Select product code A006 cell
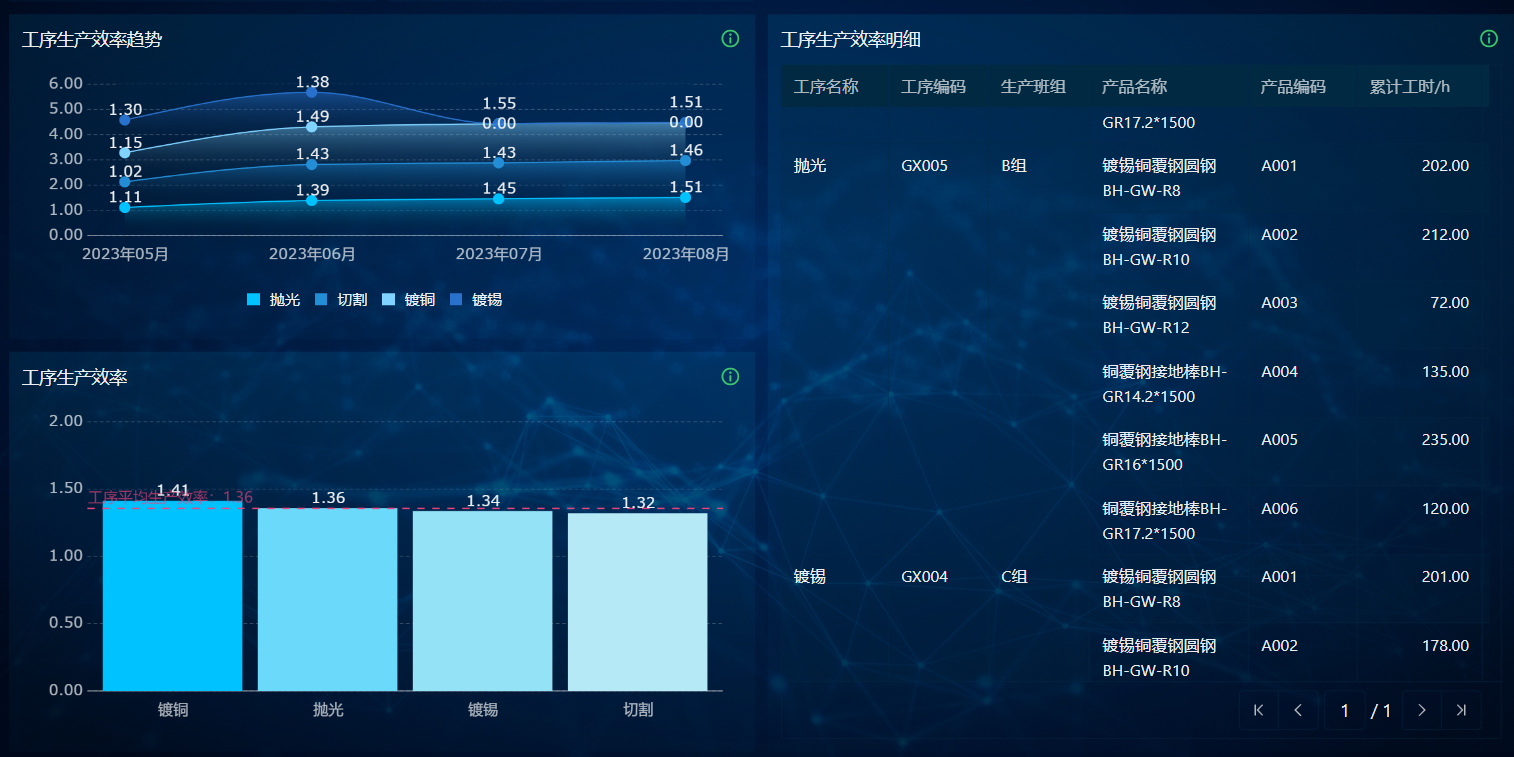 [1279, 509]
